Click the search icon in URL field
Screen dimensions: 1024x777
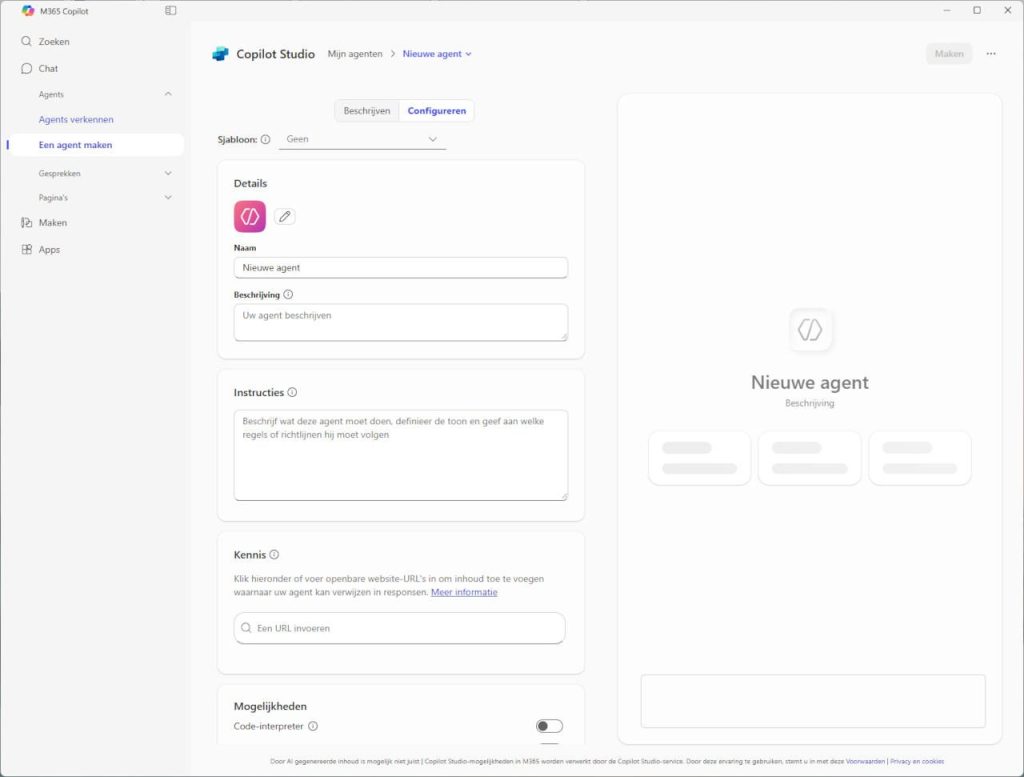coord(246,627)
